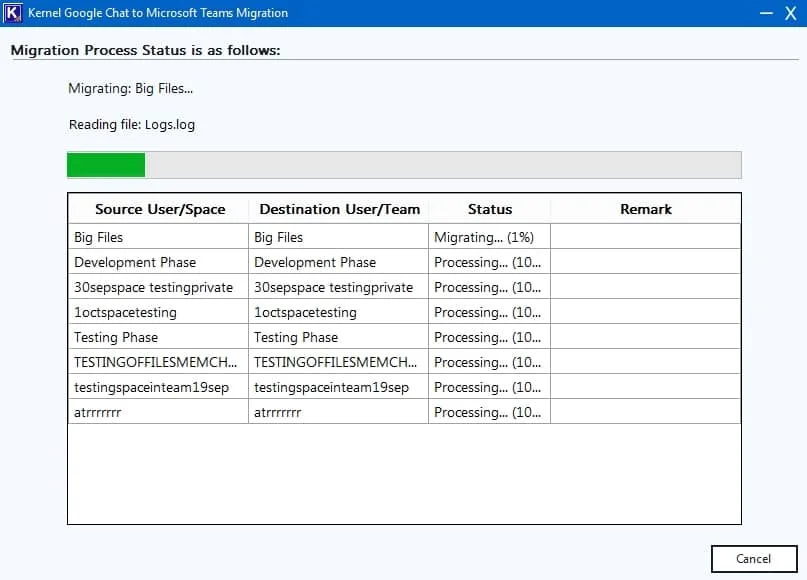The height and width of the screenshot is (580, 807).
Task: Select the Source User/Space column header
Action: click(159, 209)
